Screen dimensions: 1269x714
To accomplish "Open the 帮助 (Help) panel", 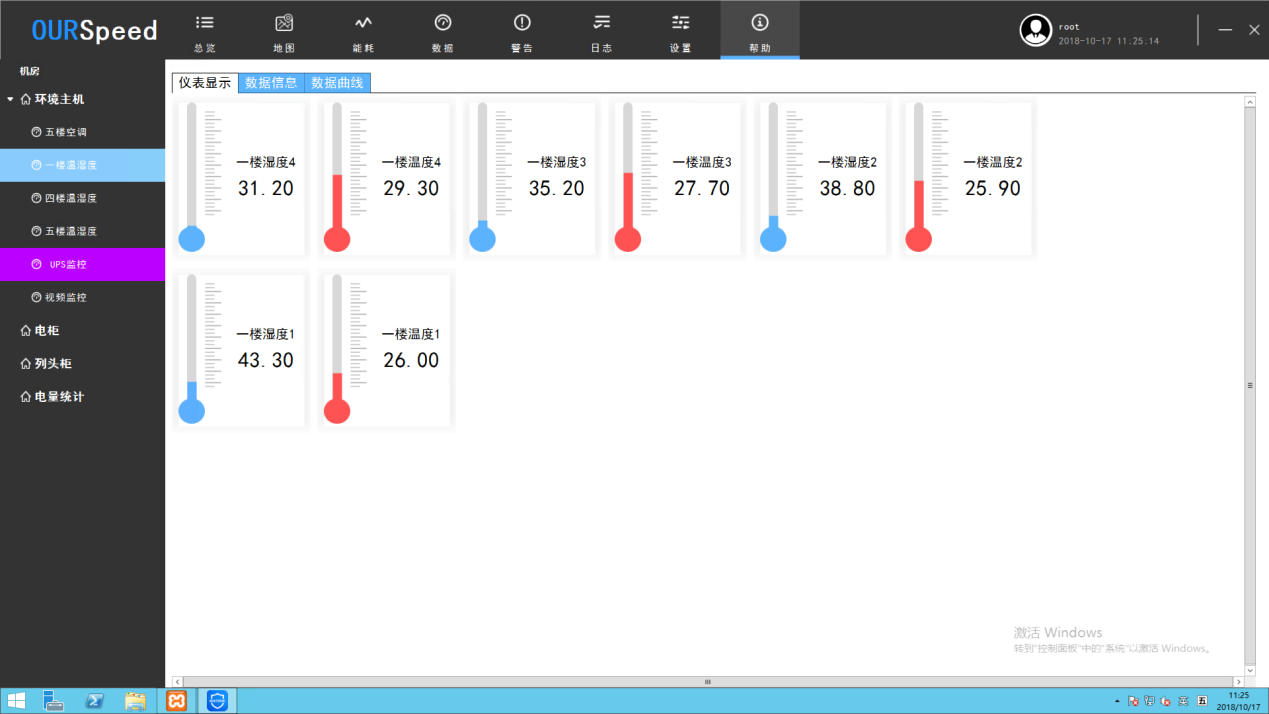I will tap(760, 30).
